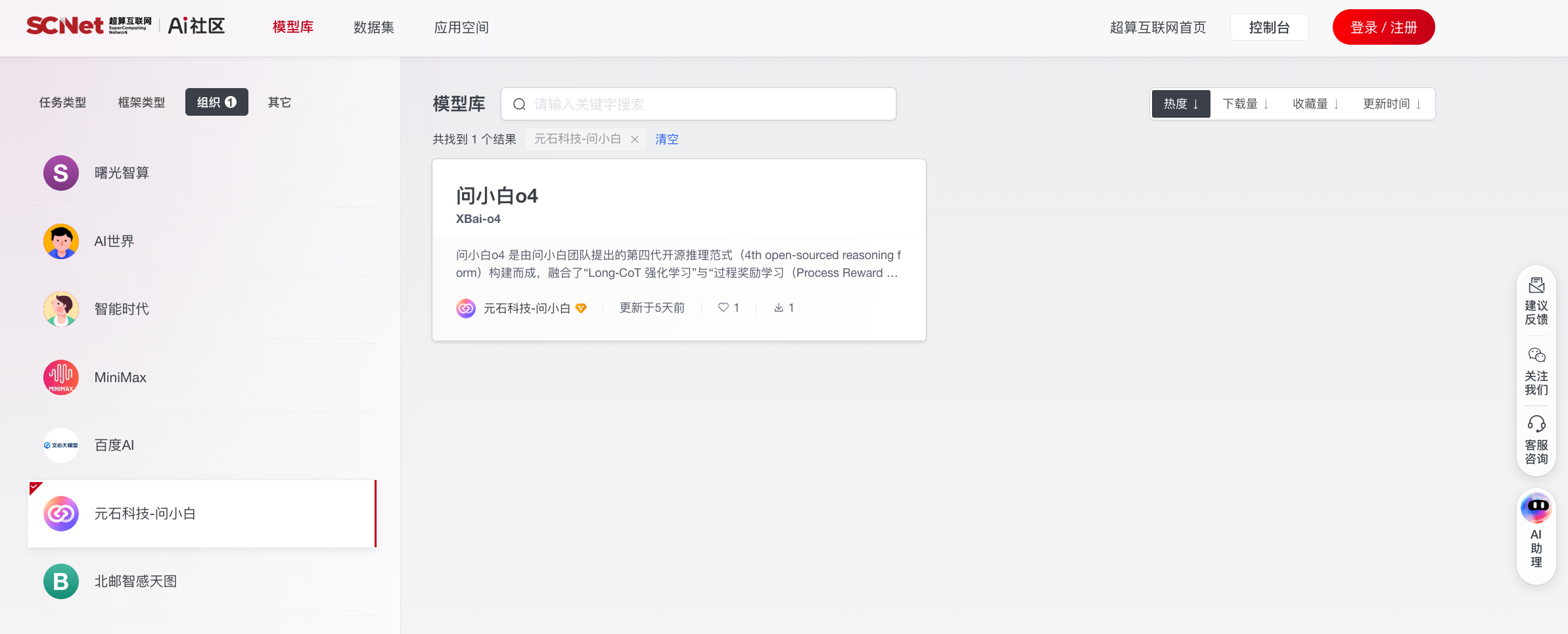Switch to 框架类型 filter tab
Image resolution: width=1568 pixels, height=634 pixels.
tap(141, 103)
